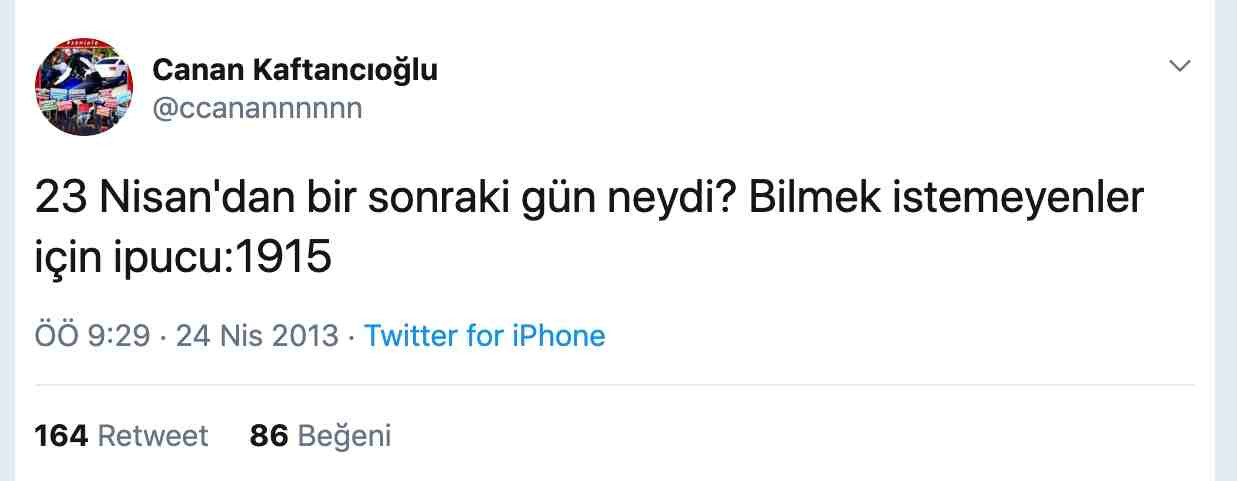
Task: Expand the tweet options chevron
Action: pyautogui.click(x=1180, y=66)
